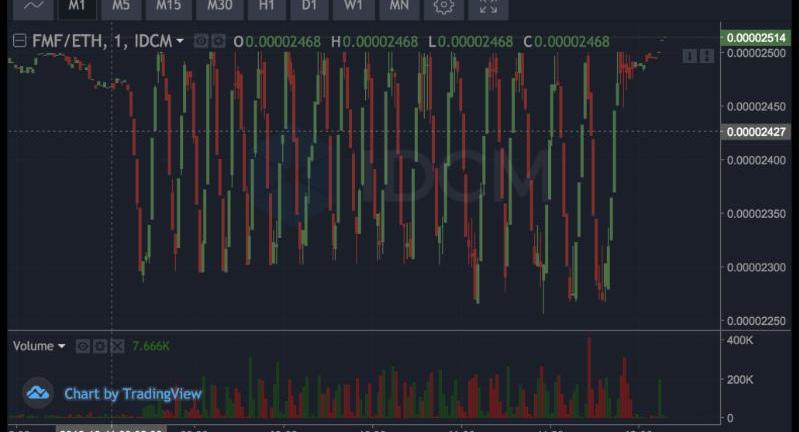799x432 pixels.
Task: Collapse the FMF/ETH legend box toggle
Action: coord(19,41)
